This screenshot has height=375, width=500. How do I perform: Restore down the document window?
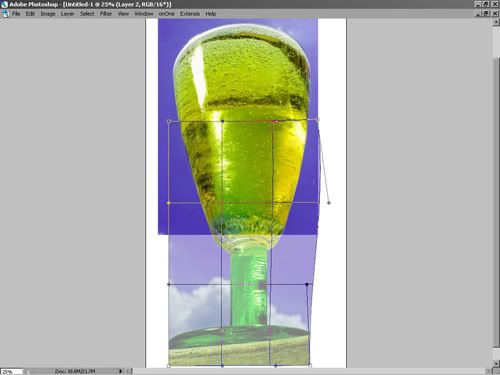tap(486, 14)
